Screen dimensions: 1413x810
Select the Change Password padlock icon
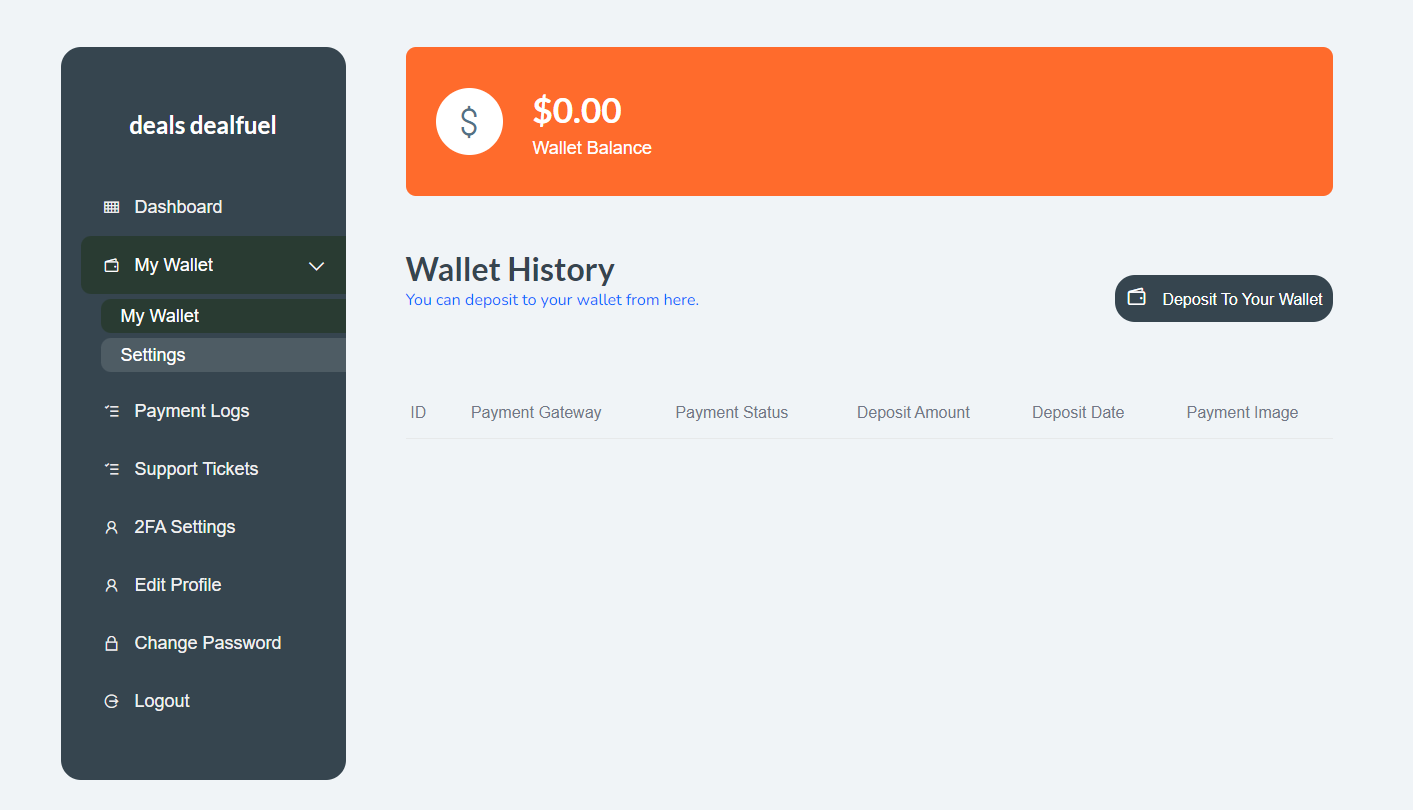pyautogui.click(x=111, y=642)
